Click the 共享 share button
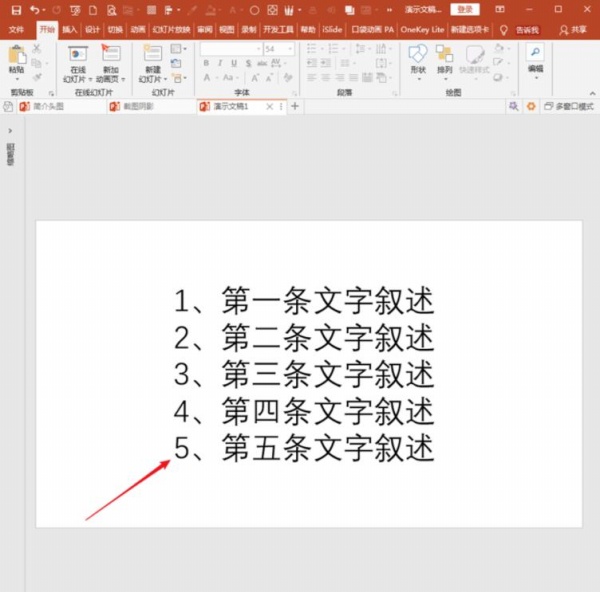The width and height of the screenshot is (600, 592). pyautogui.click(x=573, y=30)
